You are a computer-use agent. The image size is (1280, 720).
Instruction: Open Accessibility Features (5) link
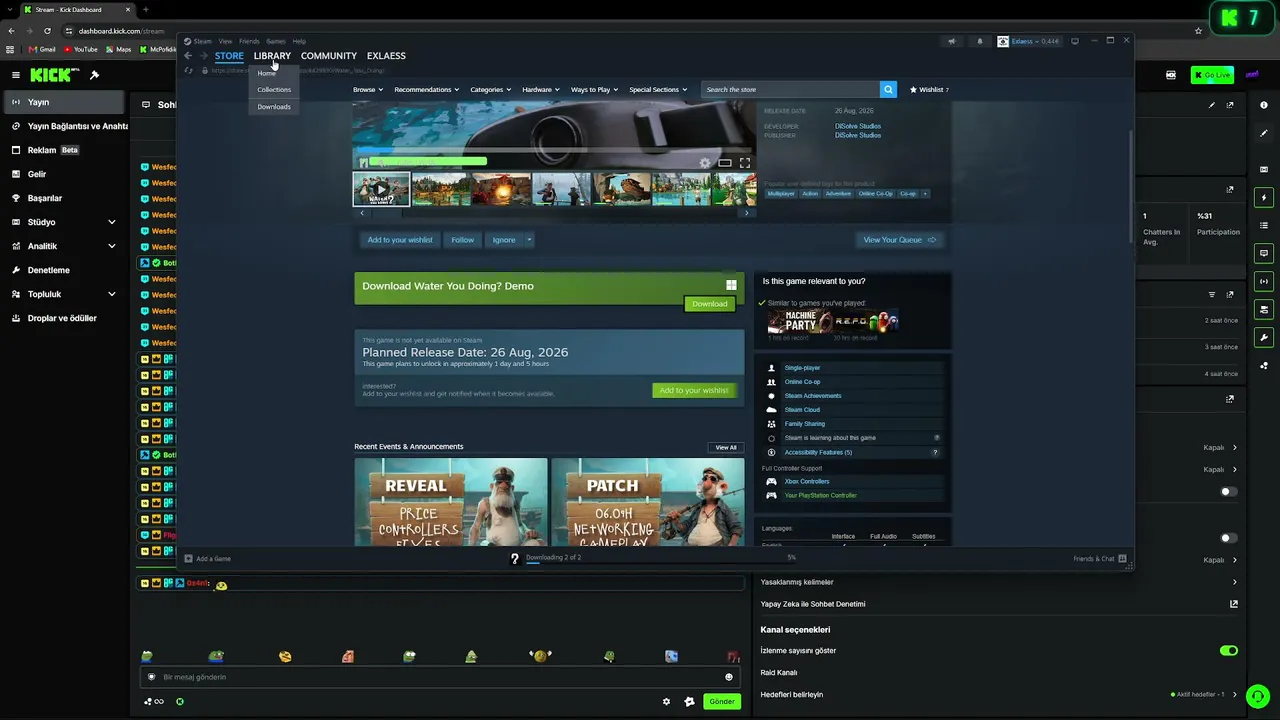click(x=818, y=452)
